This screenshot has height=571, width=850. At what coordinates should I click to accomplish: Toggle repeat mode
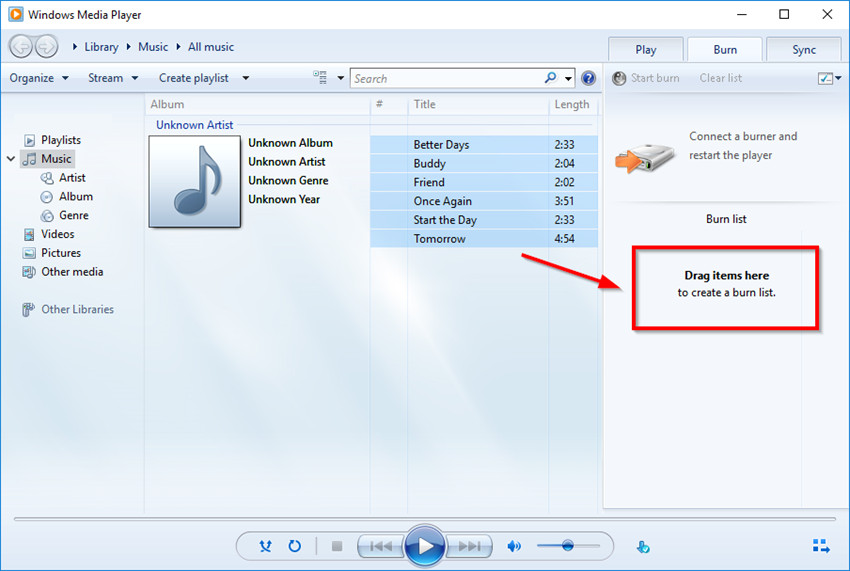(x=295, y=546)
